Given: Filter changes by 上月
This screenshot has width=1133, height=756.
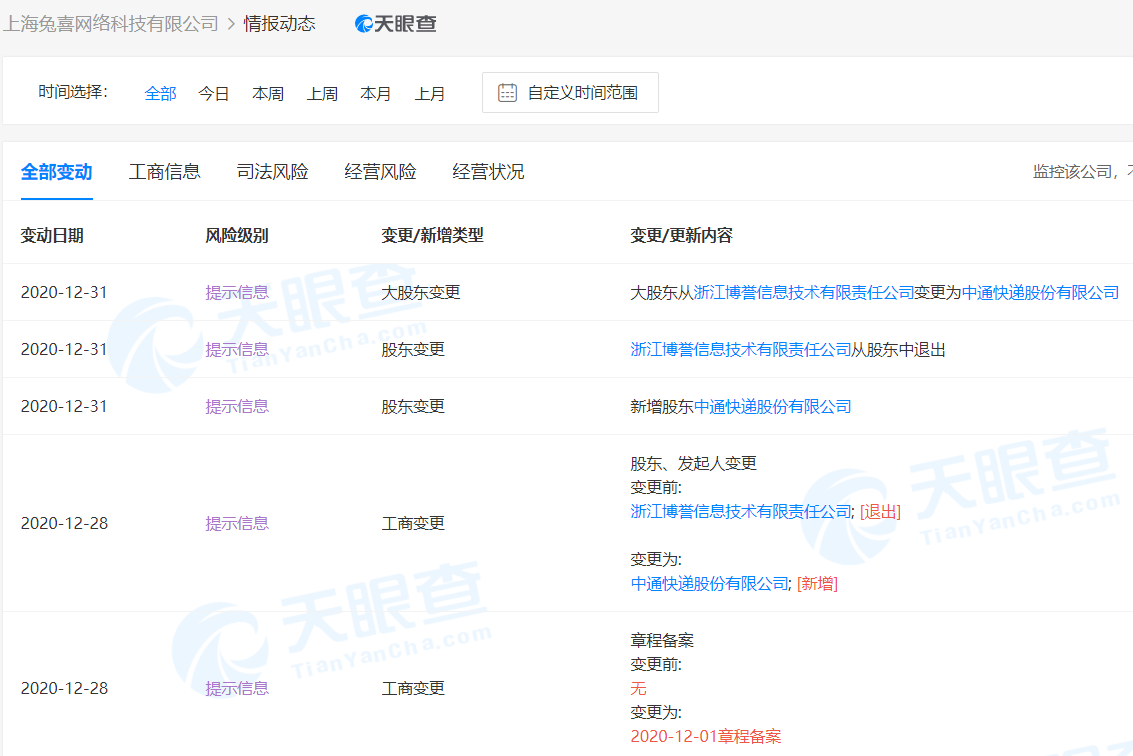Looking at the screenshot, I should pos(430,93).
